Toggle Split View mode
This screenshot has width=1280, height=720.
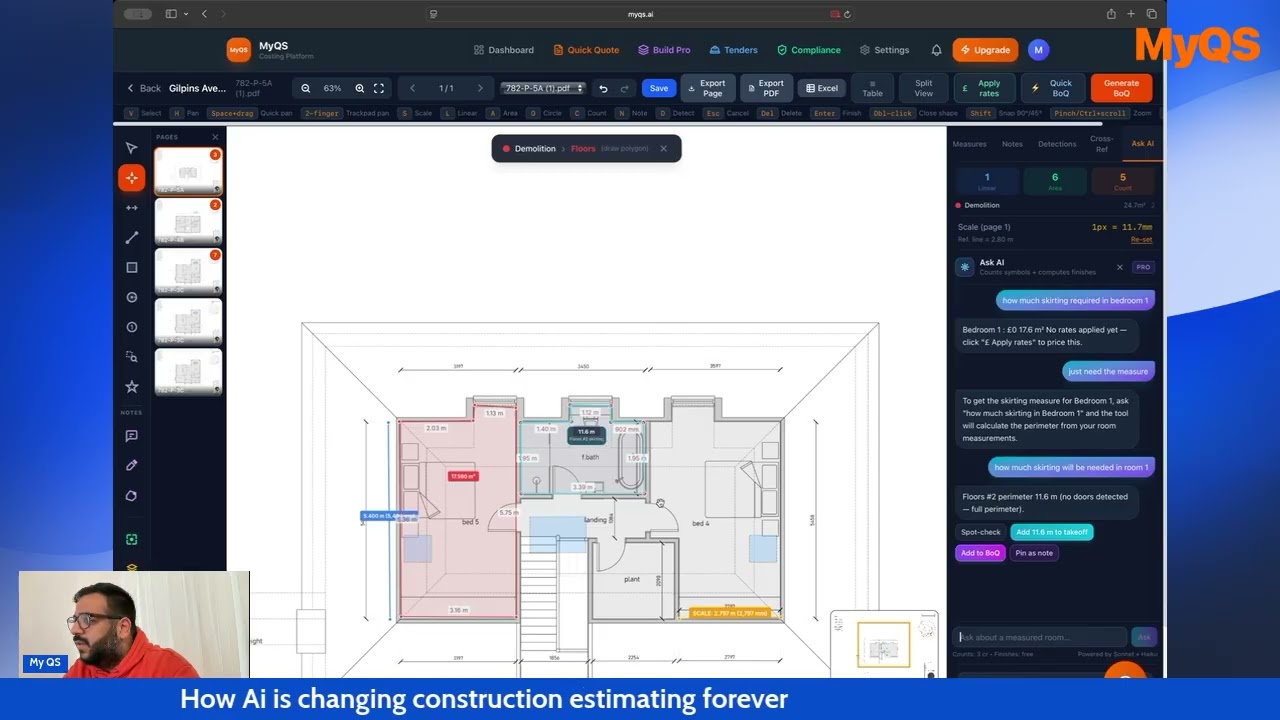(x=923, y=88)
